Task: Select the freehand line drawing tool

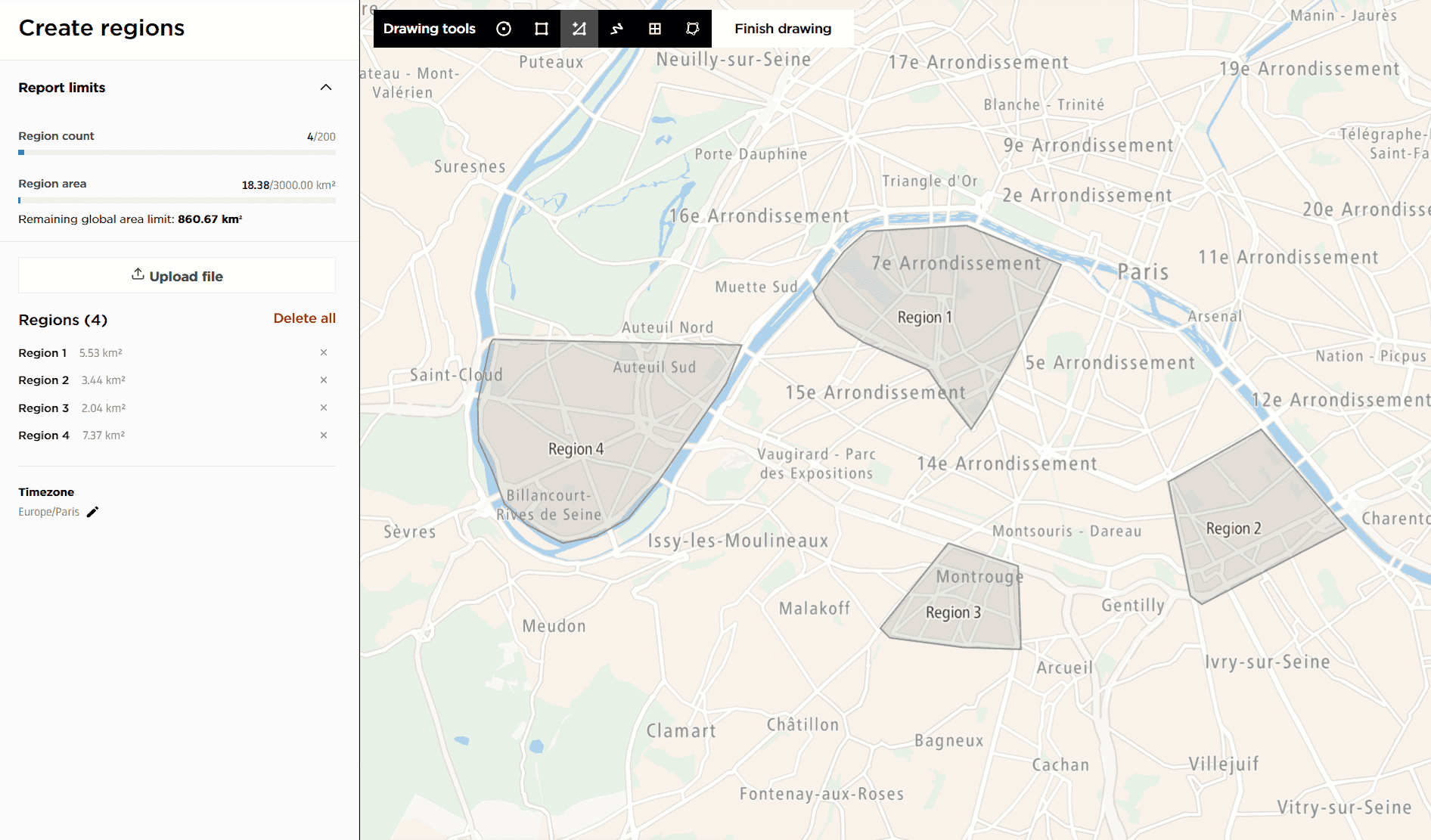Action: click(x=617, y=29)
